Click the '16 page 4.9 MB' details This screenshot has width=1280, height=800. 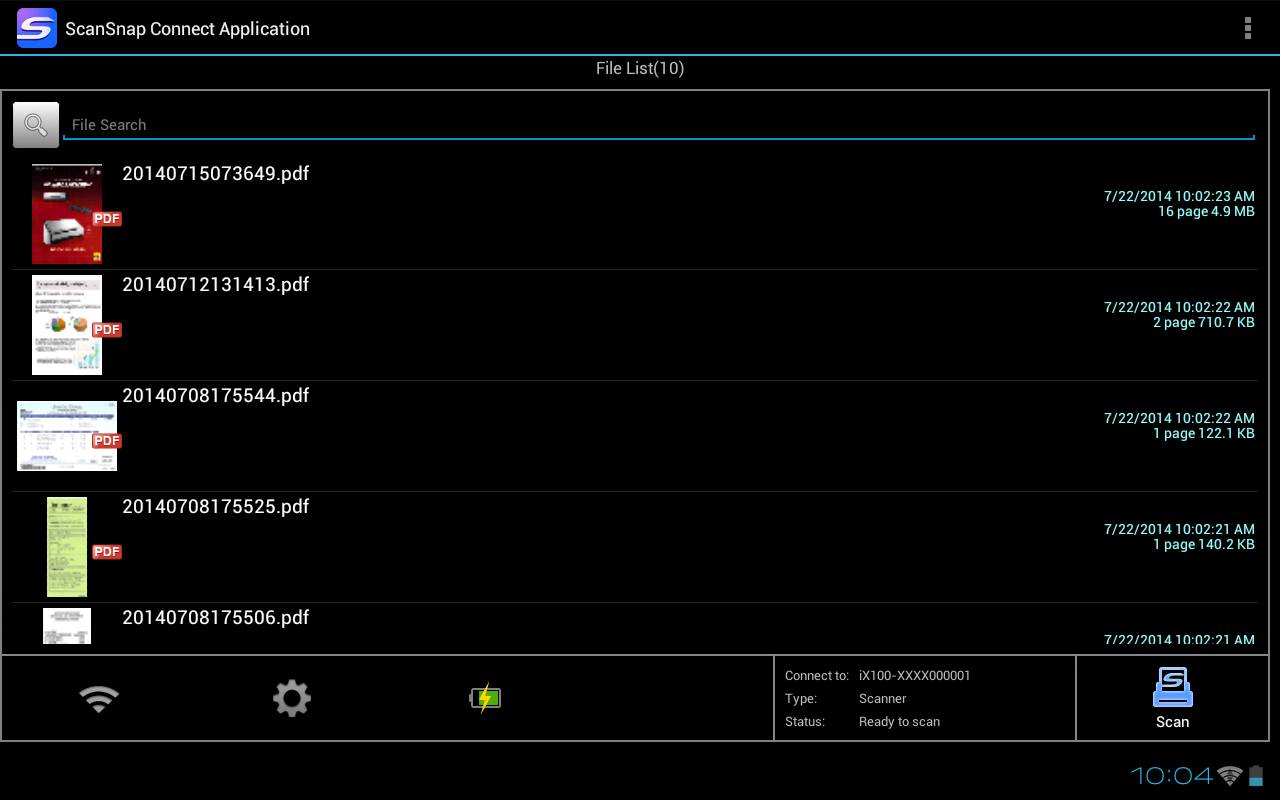coord(1206,212)
